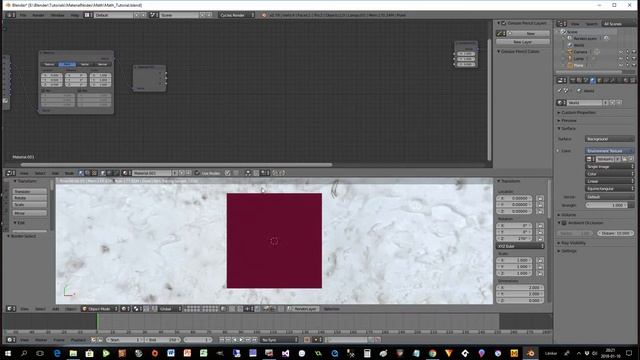
Task: Toggle the Grease Pencil Layers checkbox
Action: 504,23
